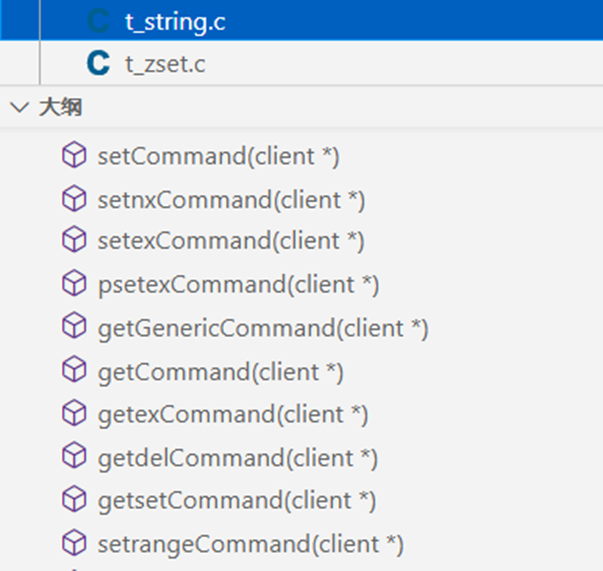Screen dimensions: 603x571
Task: Click the cube icon next to getexCommand
Action: (x=74, y=413)
